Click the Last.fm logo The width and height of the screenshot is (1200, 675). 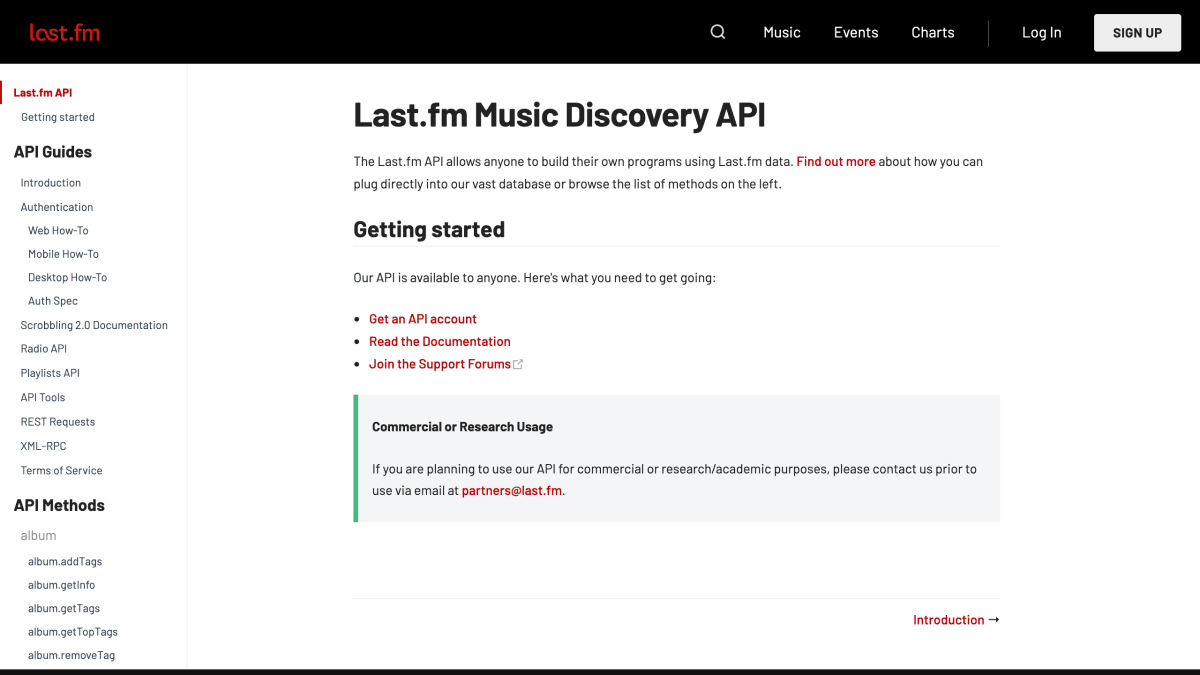(x=65, y=32)
